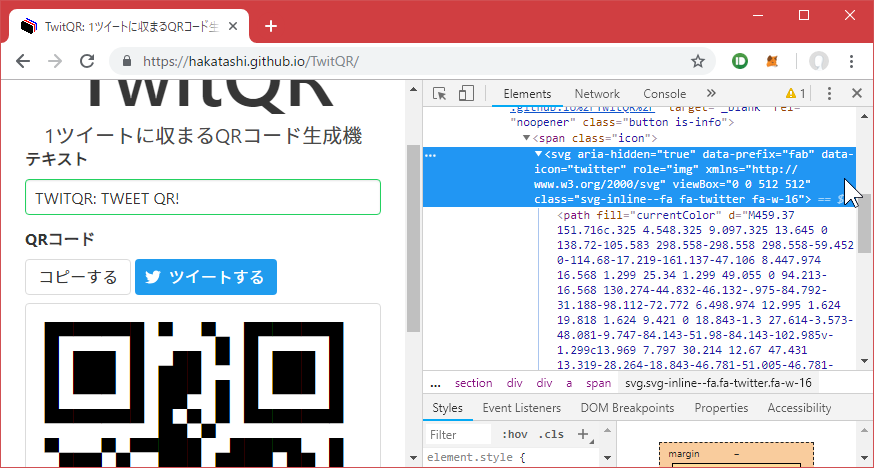Toggle the :hov element state panel
874x468 pixels.
(514, 435)
